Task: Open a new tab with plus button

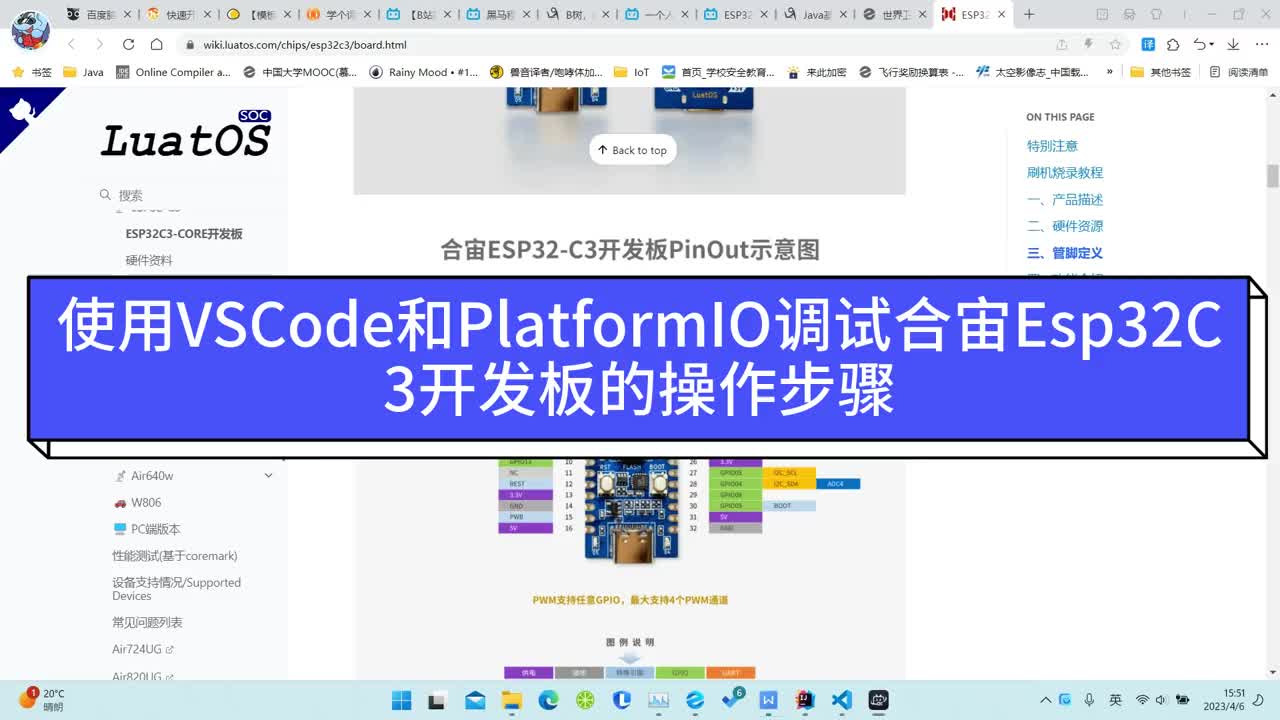Action: point(1029,14)
